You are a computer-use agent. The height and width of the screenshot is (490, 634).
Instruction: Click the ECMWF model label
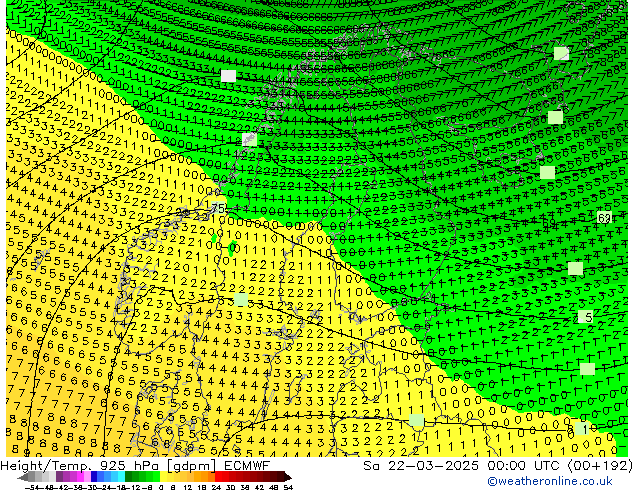point(247,466)
